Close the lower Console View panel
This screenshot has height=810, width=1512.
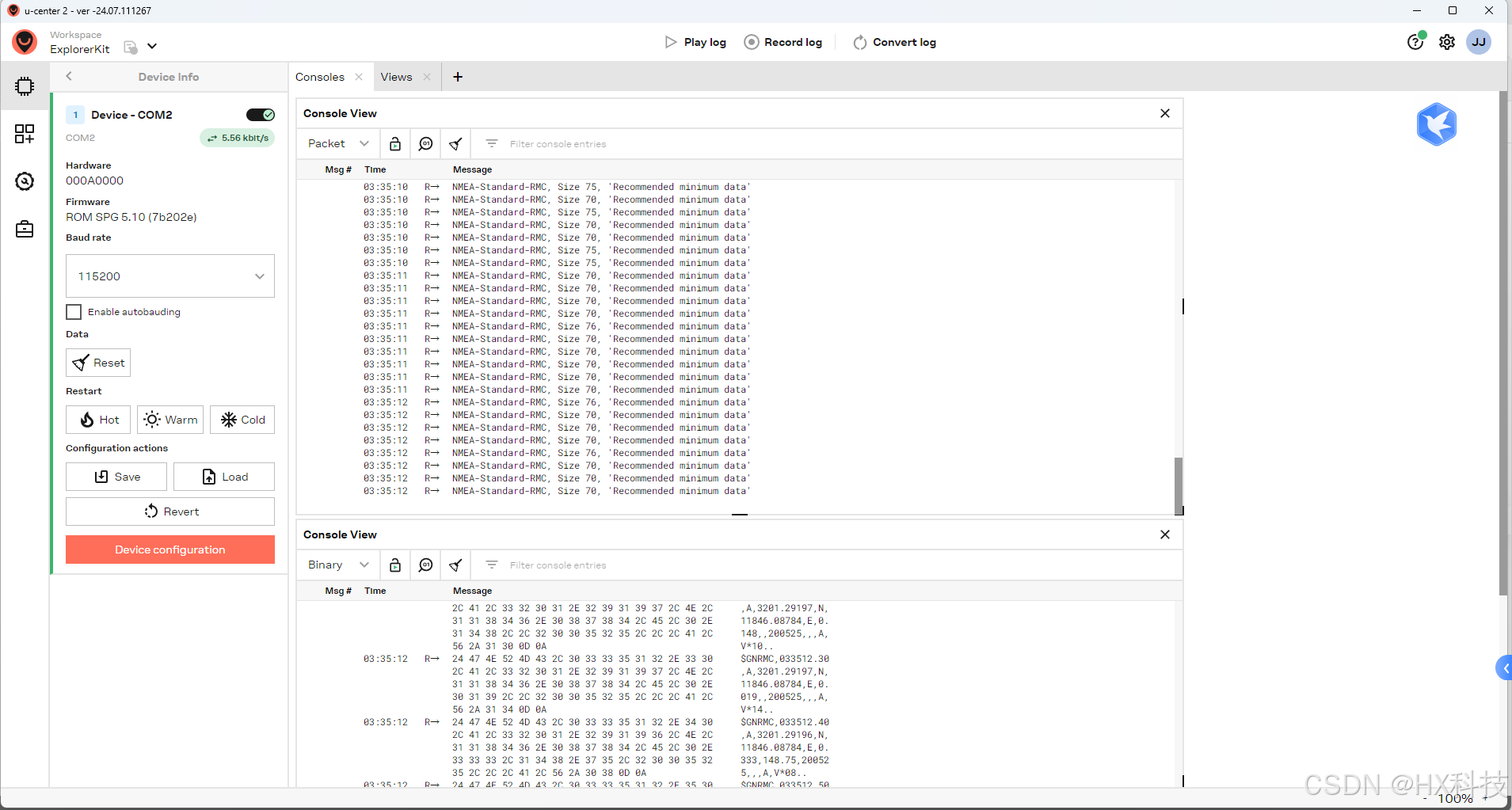tap(1165, 534)
